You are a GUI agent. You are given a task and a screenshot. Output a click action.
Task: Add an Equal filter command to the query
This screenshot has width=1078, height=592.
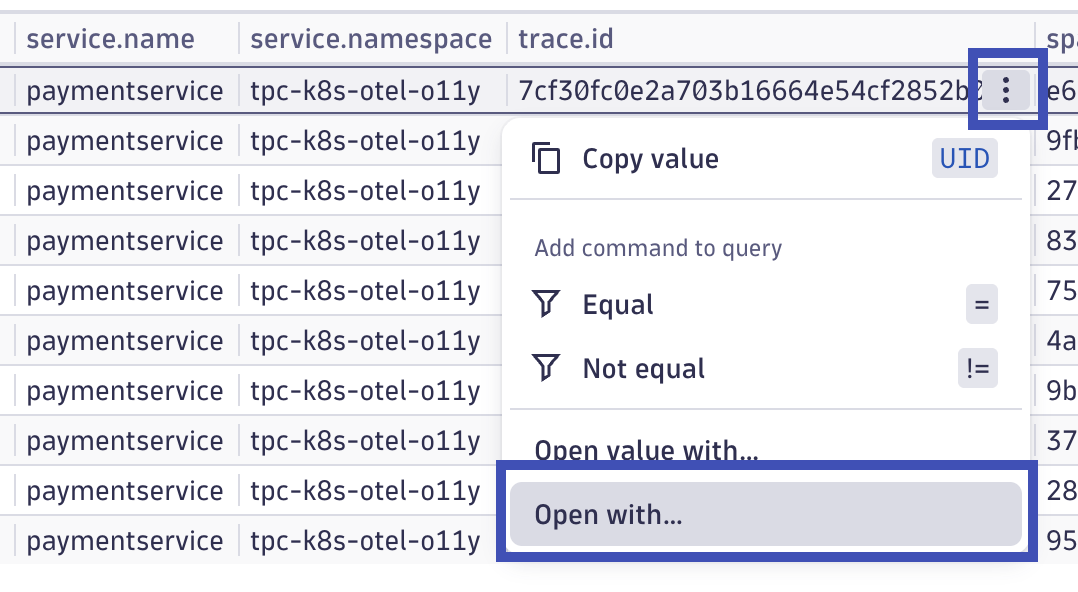pos(617,304)
